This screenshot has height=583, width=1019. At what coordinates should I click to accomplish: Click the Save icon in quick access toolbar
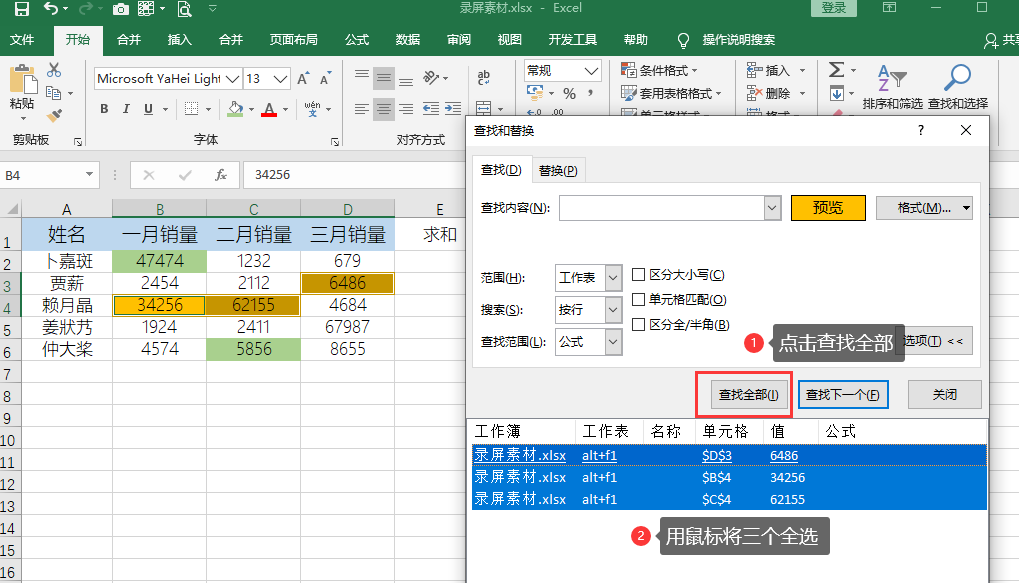(x=21, y=8)
